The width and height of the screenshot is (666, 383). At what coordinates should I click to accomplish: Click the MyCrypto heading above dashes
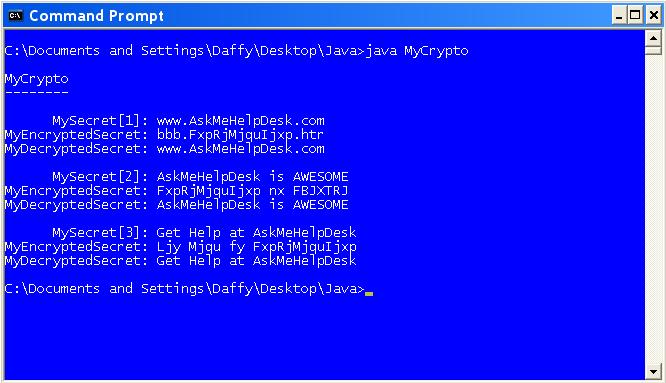point(37,79)
